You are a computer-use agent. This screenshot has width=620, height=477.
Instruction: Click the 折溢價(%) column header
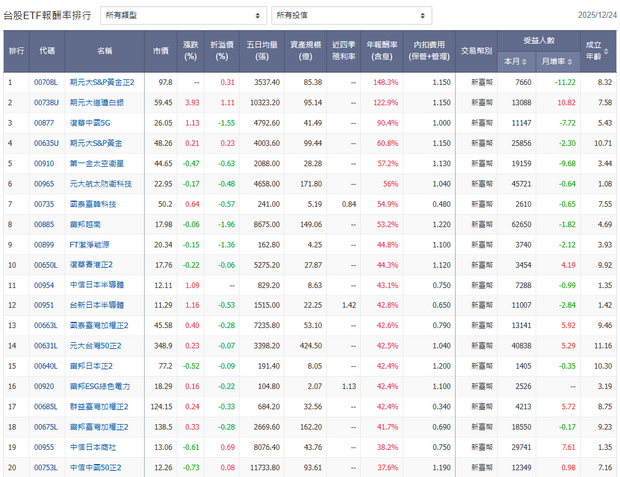227,50
